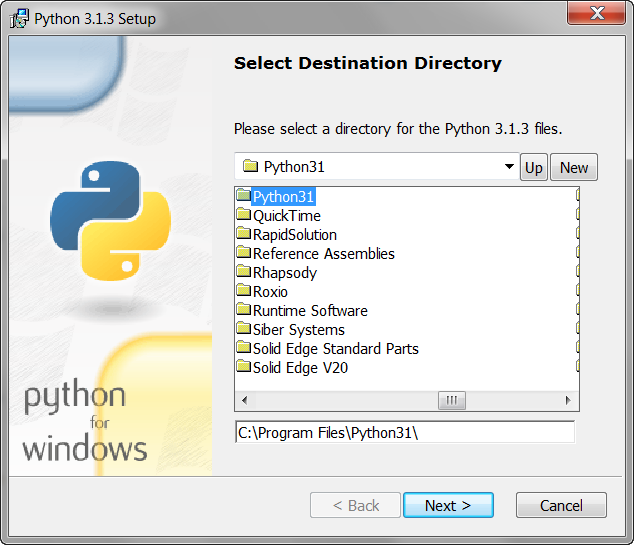The width and height of the screenshot is (634, 545).
Task: Select Runtime Software folder entry
Action: 310,311
